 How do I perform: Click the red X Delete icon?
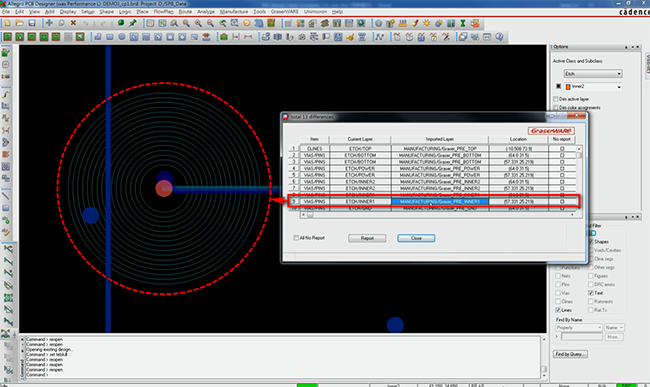[73, 23]
